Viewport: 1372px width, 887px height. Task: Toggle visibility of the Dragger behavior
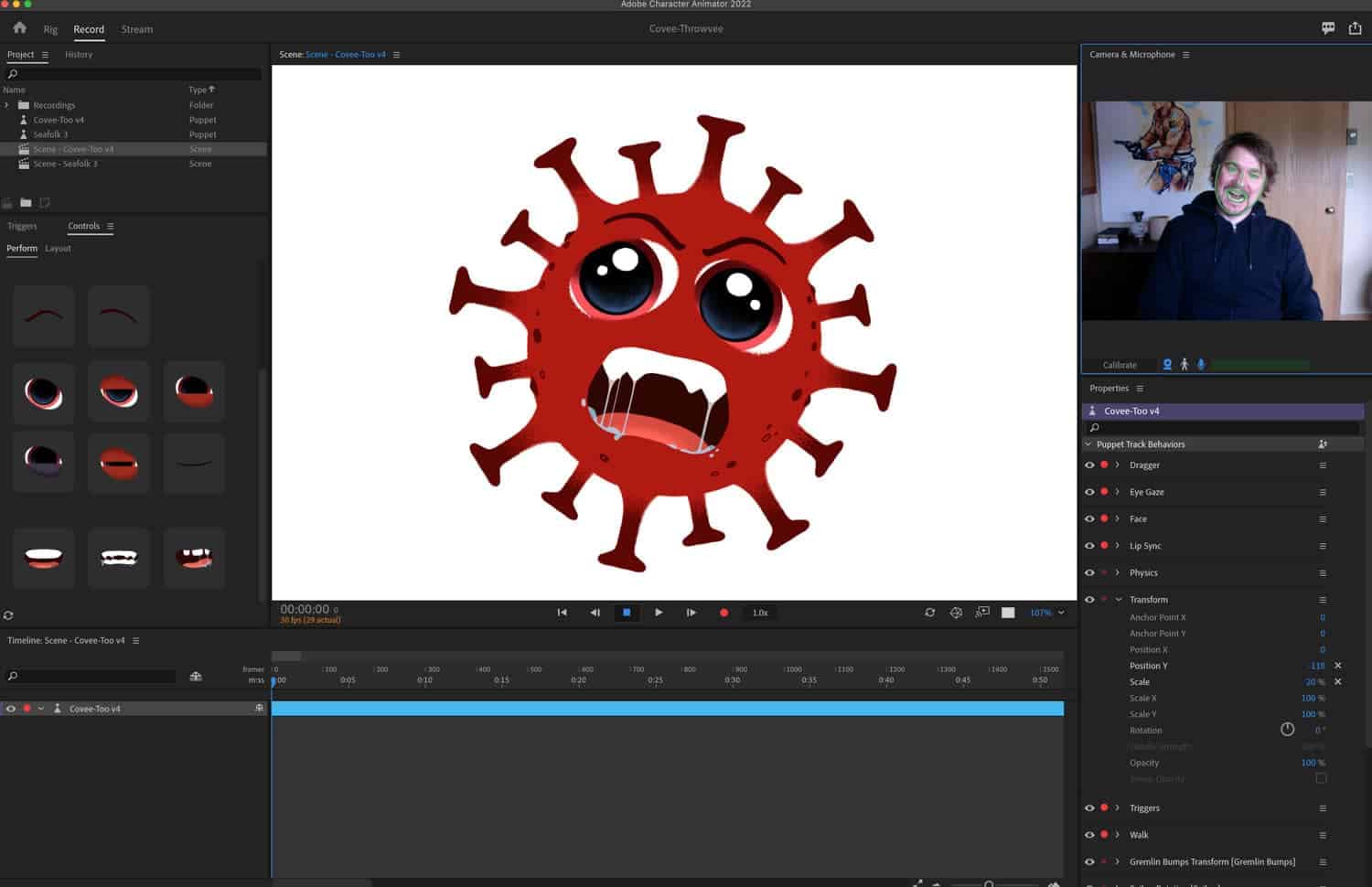[1088, 465]
